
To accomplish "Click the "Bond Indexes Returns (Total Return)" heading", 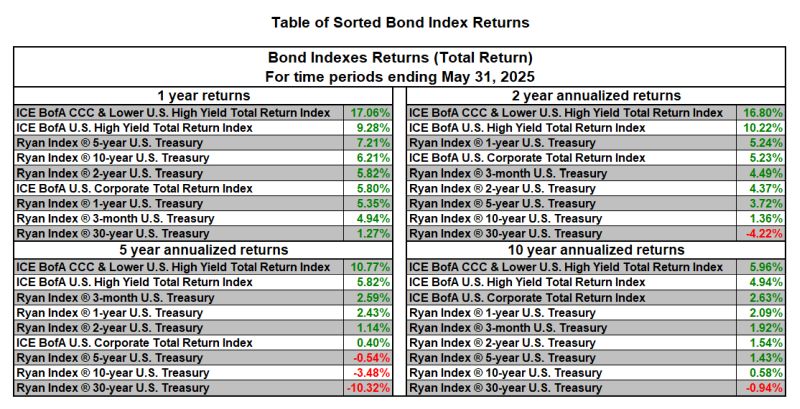I will pyautogui.click(x=400, y=58).
